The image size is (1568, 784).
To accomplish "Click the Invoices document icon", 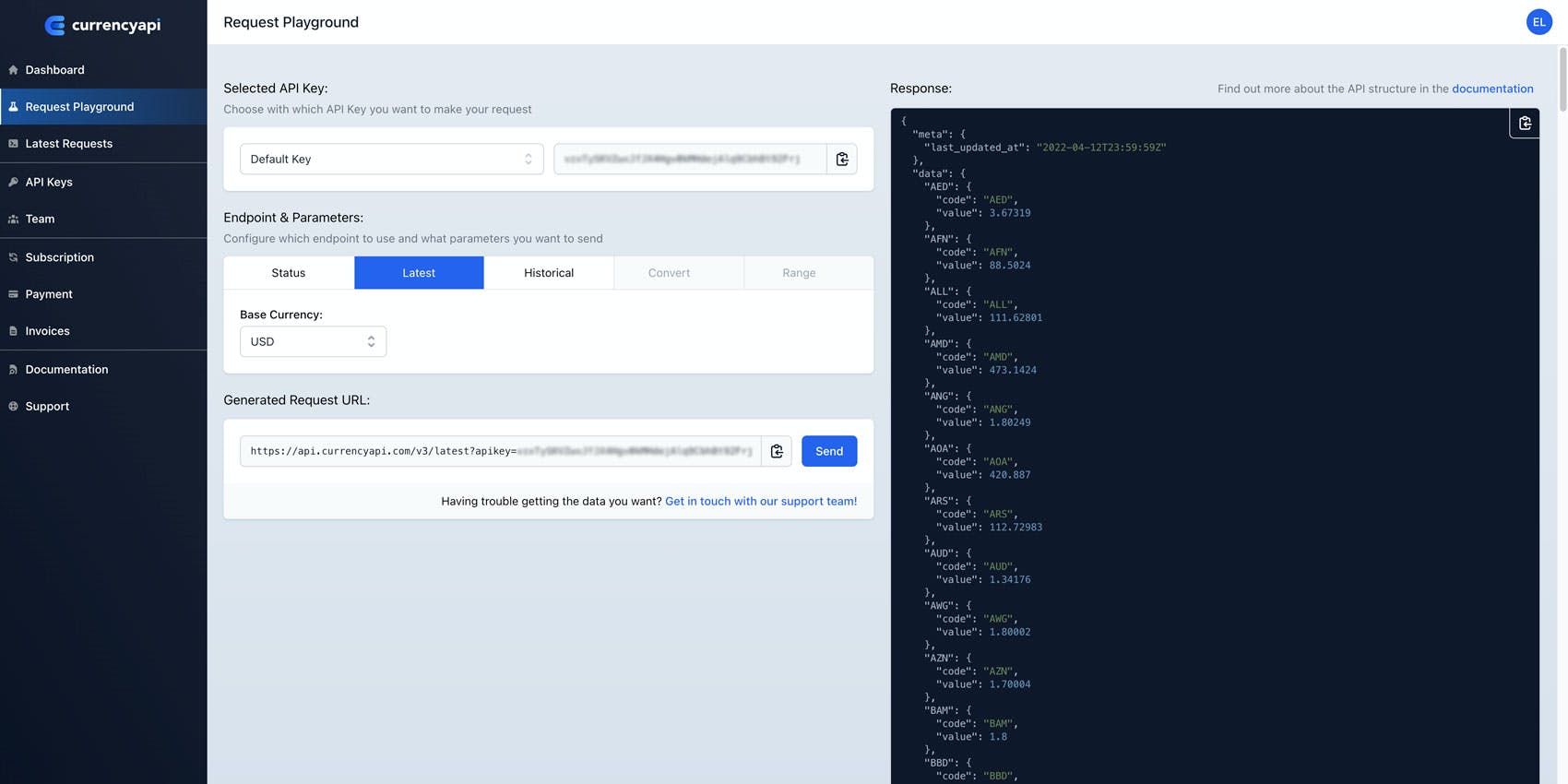I will pyautogui.click(x=13, y=331).
